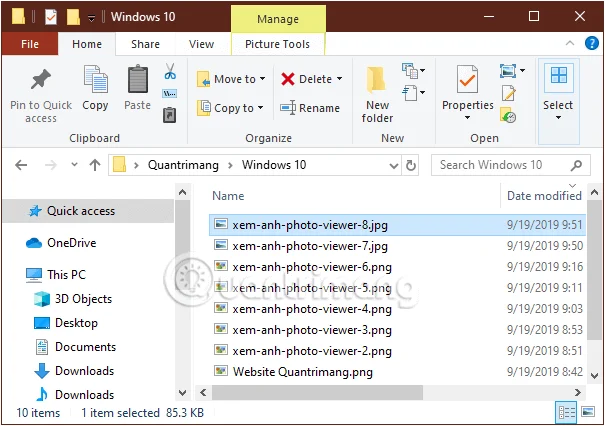The image size is (605, 426).
Task: Open the Picture Tools tab
Action: (277, 44)
